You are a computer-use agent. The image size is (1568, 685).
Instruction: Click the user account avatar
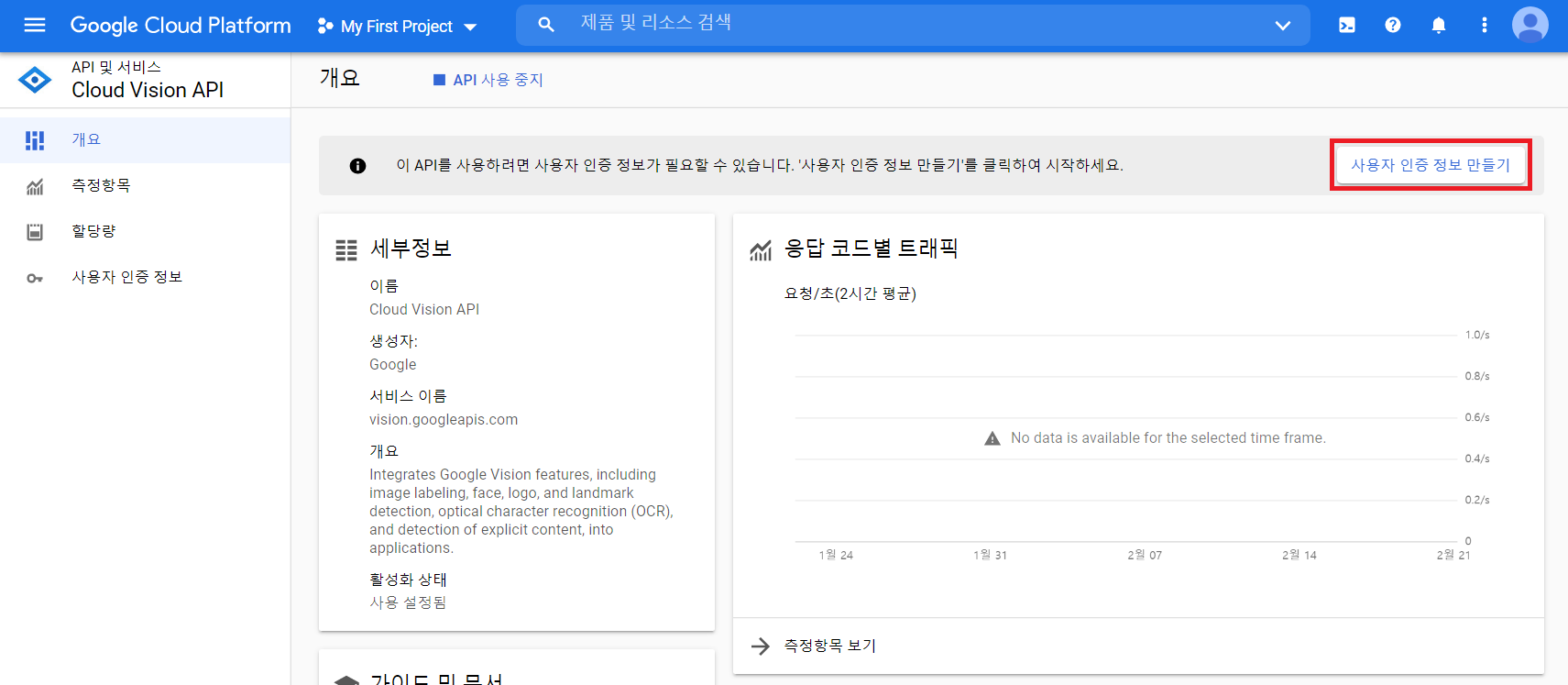1530,25
